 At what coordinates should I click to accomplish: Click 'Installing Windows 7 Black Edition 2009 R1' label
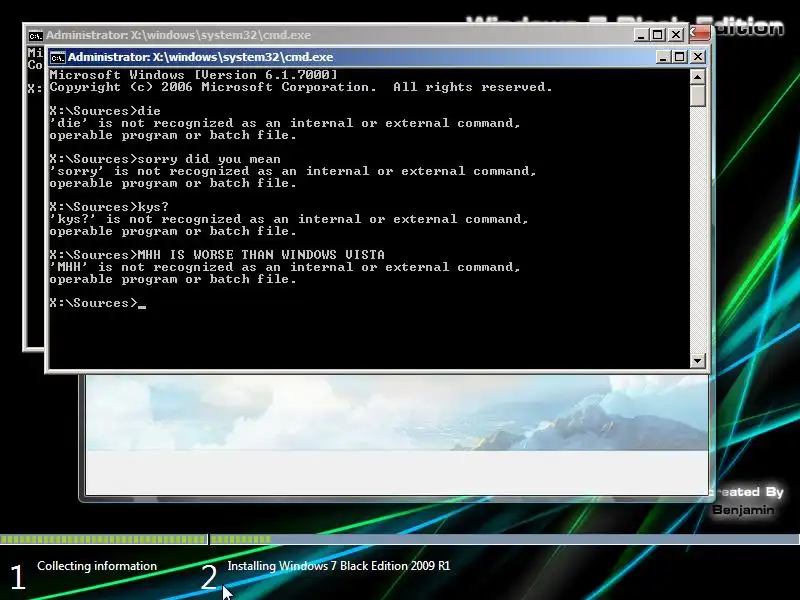339,566
